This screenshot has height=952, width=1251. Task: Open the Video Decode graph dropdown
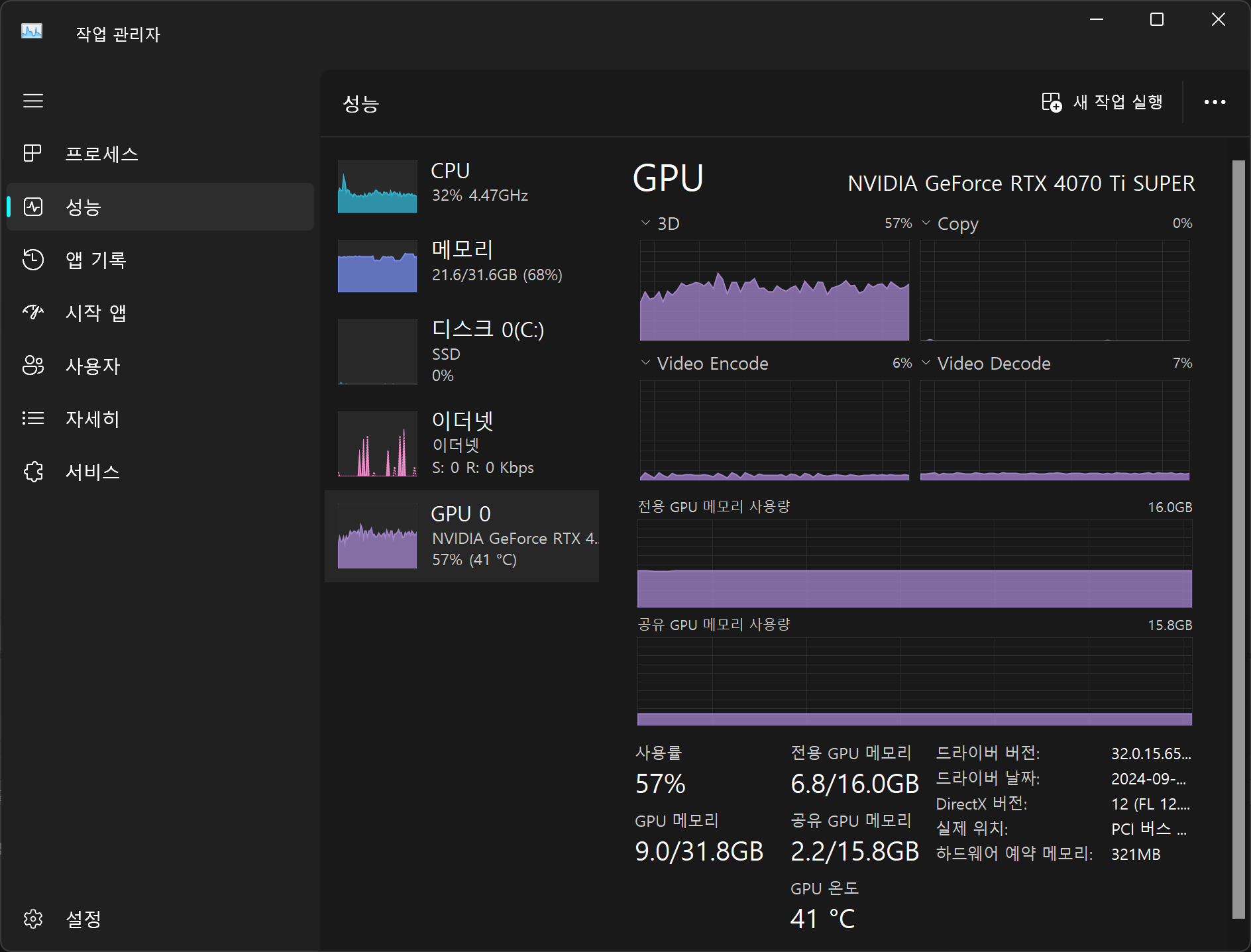926,363
